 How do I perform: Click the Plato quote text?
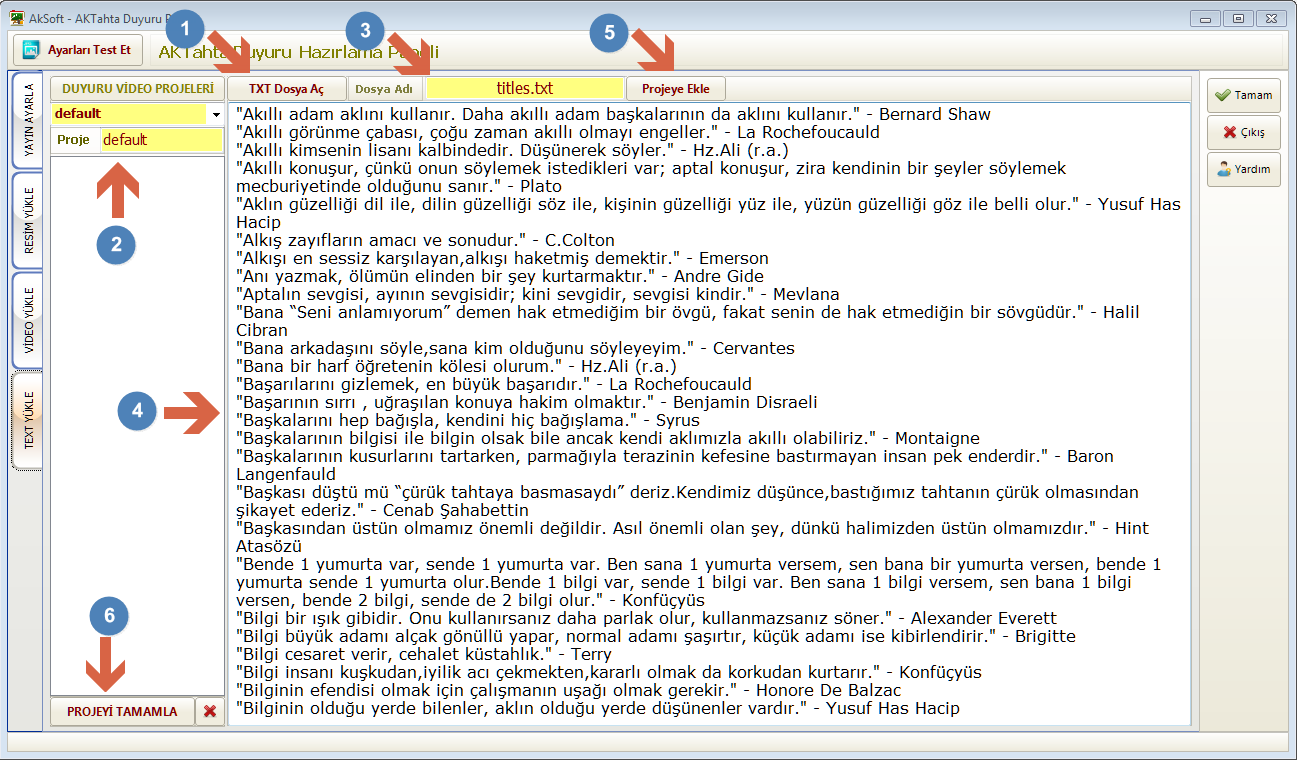651,177
